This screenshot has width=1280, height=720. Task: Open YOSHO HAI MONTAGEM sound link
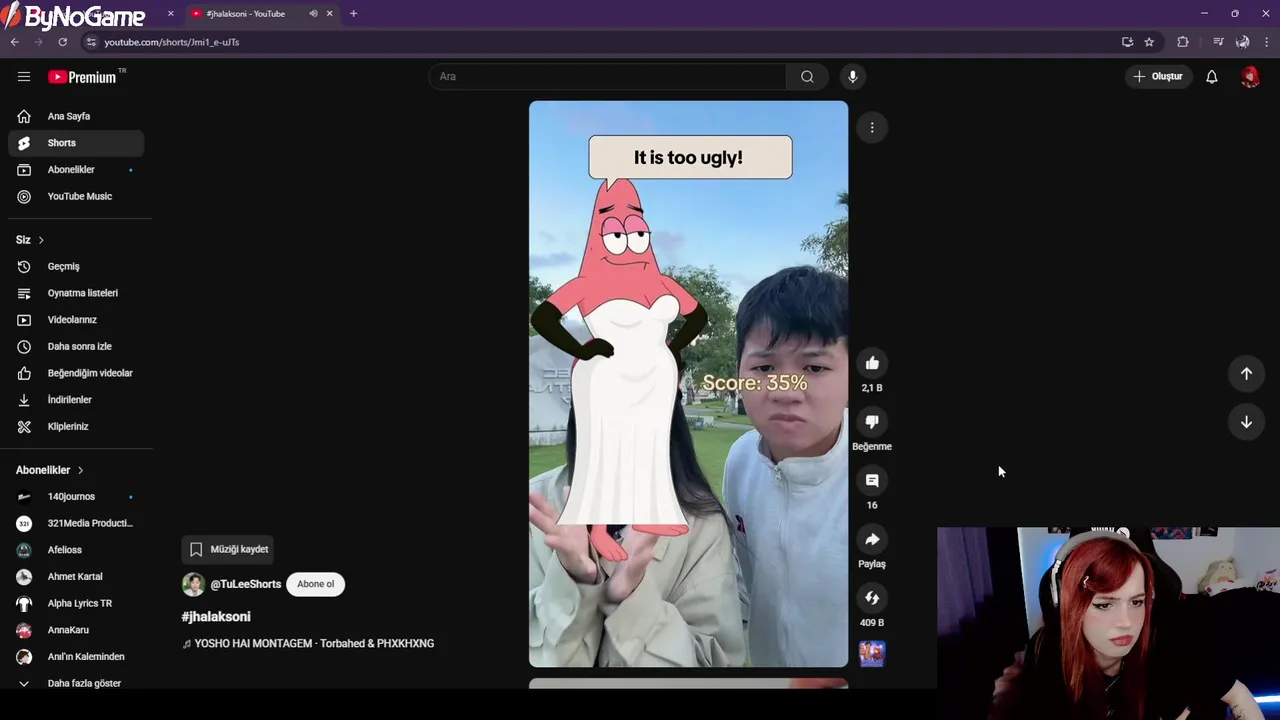click(314, 644)
